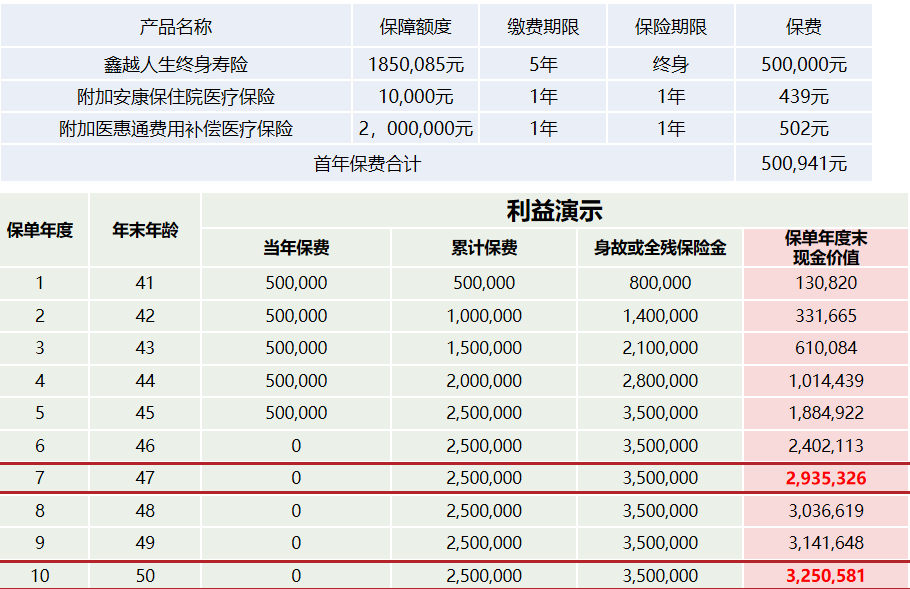Click the 产品名称 header cell
The height and width of the screenshot is (589, 910).
[176, 26]
